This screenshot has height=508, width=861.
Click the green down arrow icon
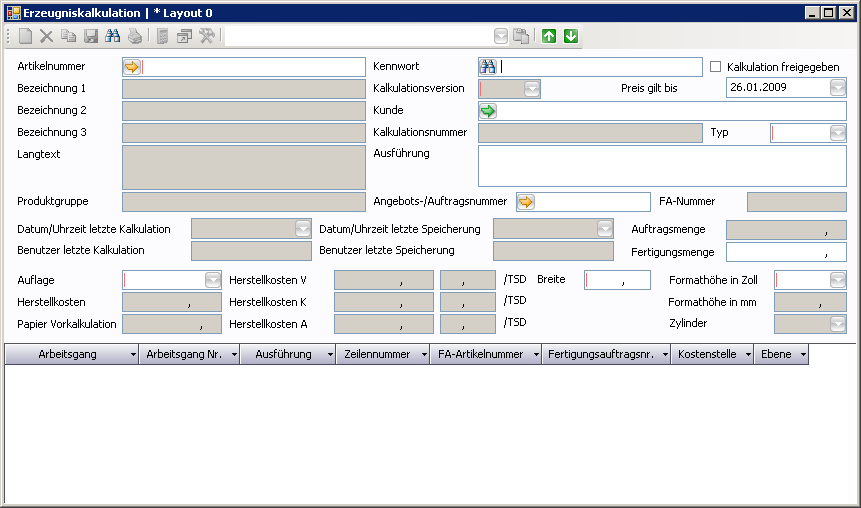pyautogui.click(x=570, y=36)
